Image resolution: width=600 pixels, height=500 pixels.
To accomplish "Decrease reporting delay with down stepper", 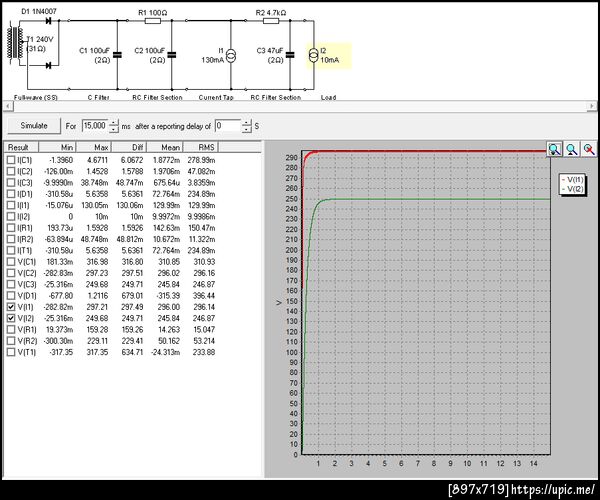I will tap(247, 129).
